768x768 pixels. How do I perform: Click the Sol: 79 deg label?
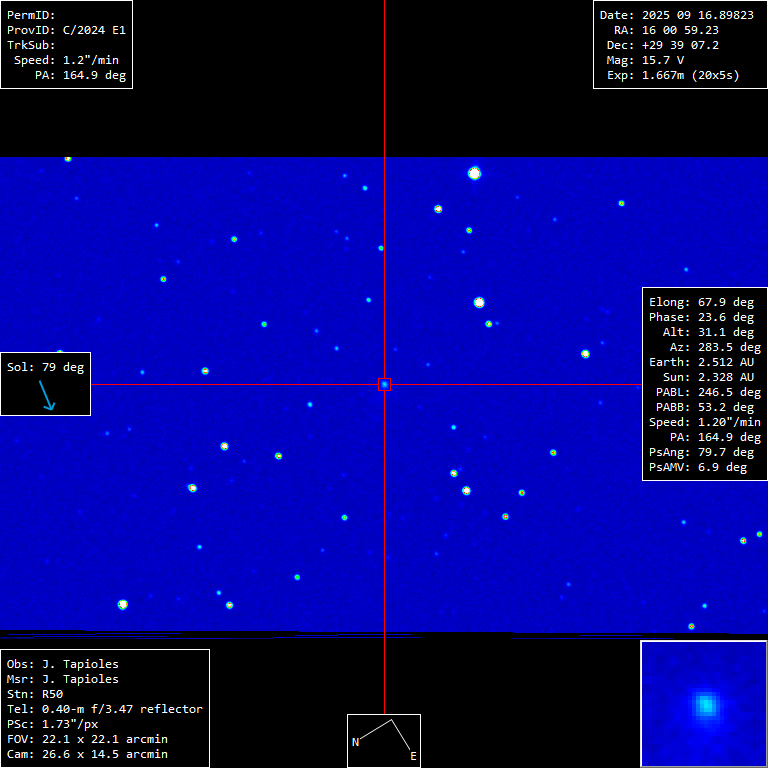[x=46, y=367]
